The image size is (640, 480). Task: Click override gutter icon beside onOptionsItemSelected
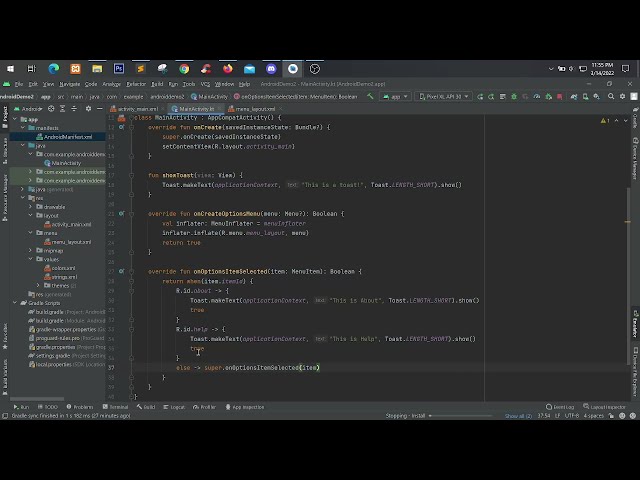tap(121, 271)
